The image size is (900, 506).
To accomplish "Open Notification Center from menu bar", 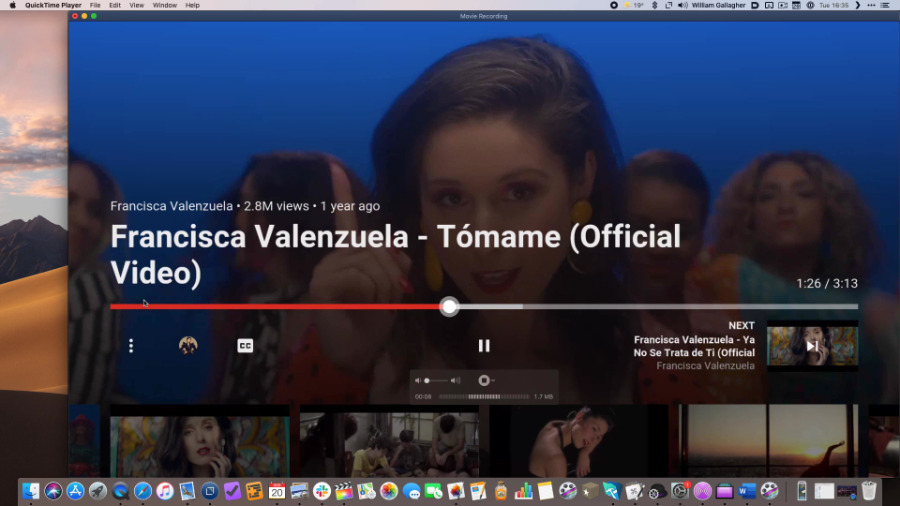I will tap(885, 5).
